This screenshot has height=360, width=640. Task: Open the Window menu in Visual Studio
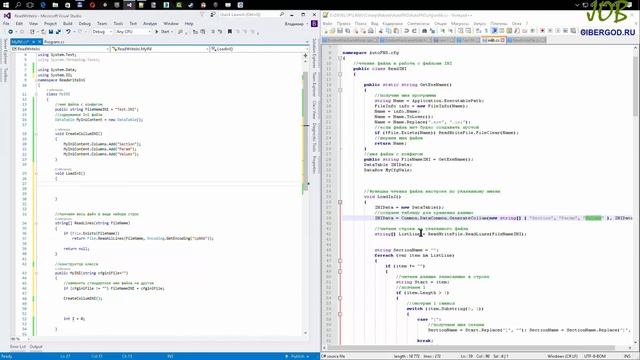point(171,24)
